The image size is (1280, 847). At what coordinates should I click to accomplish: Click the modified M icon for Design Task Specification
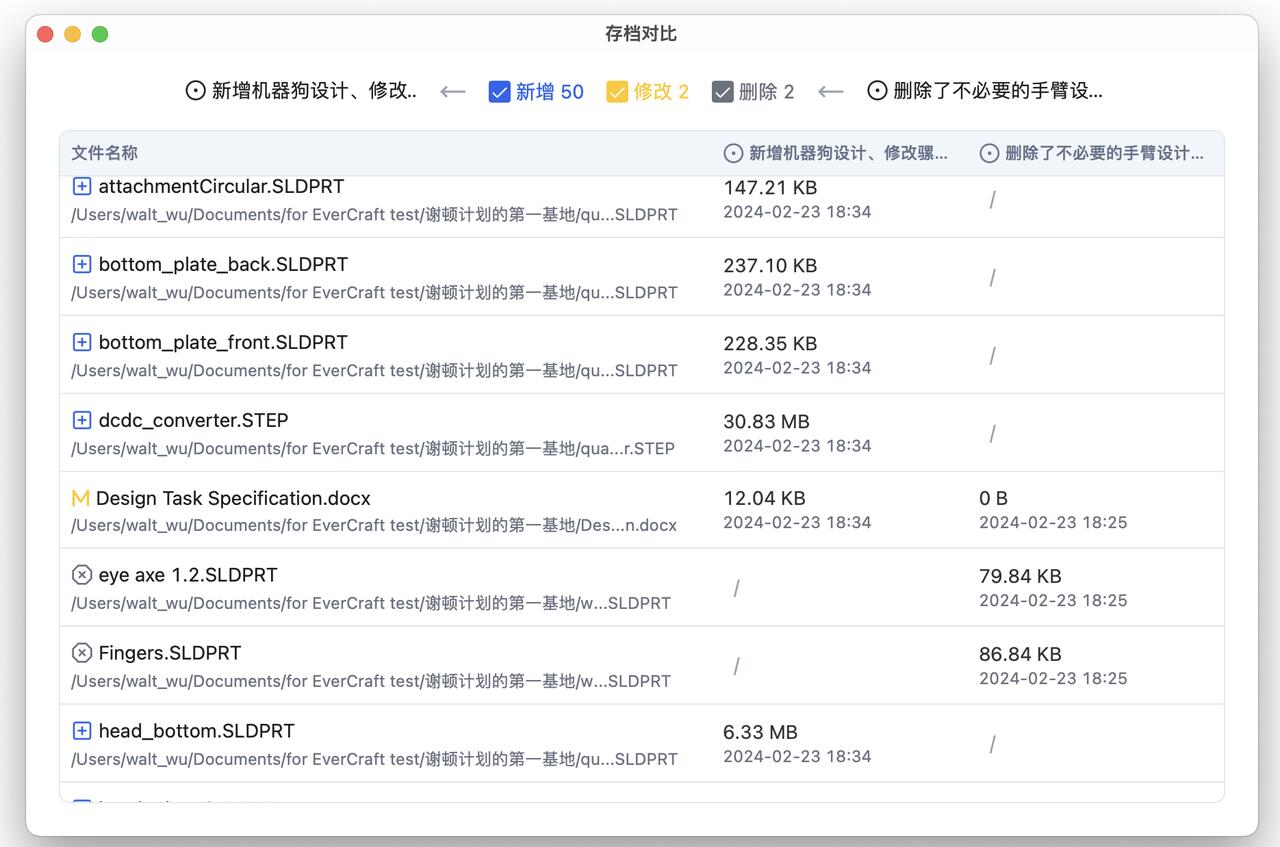click(x=81, y=498)
